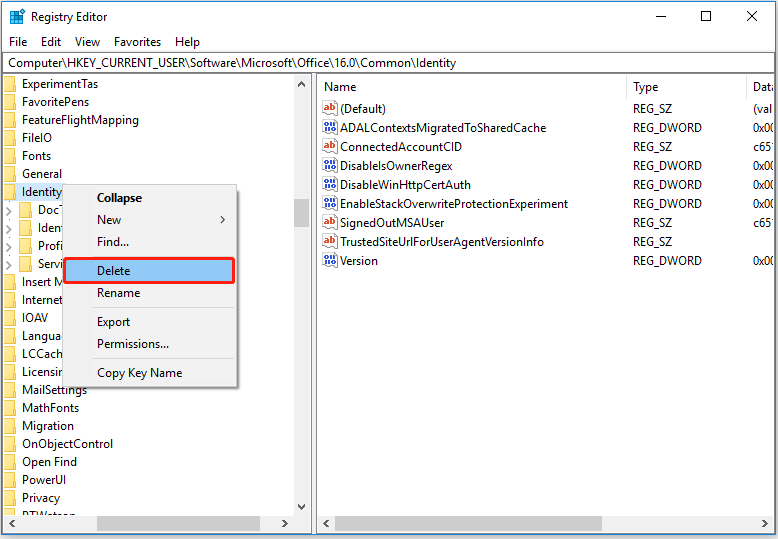This screenshot has height=539, width=778.
Task: Expand the DocT subkey under Identity
Action: tap(9, 210)
